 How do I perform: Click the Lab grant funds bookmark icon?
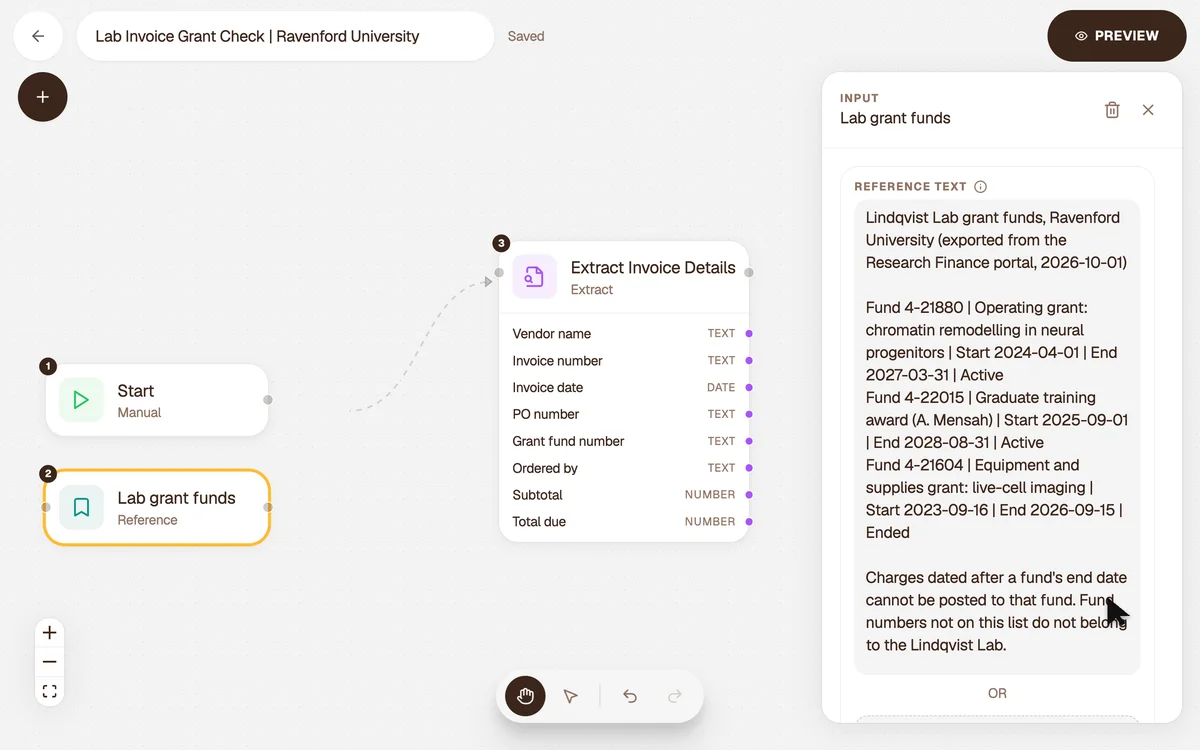[x=81, y=508]
